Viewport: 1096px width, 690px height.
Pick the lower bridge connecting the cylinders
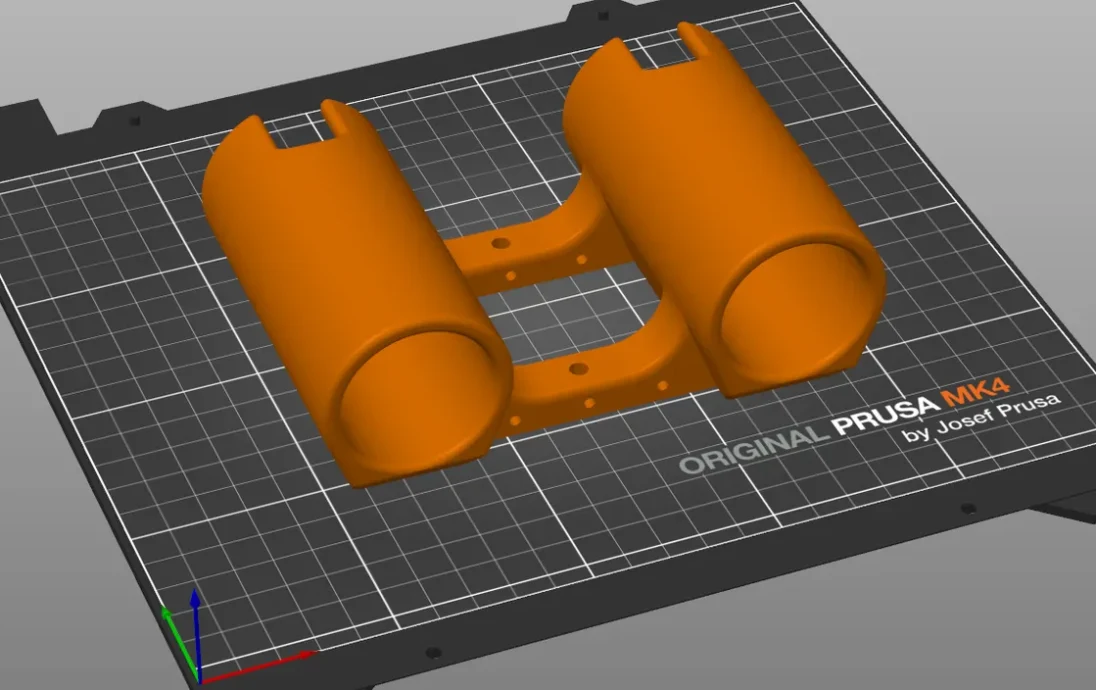click(x=590, y=385)
